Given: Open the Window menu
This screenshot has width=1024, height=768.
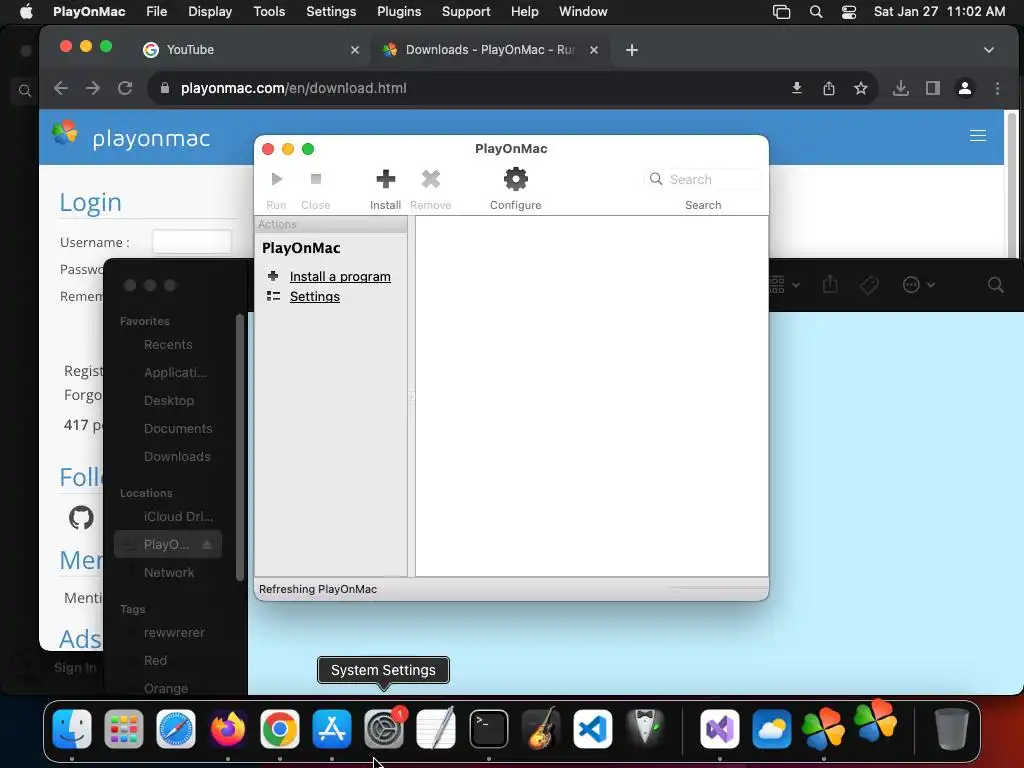Looking at the screenshot, I should coord(583,12).
